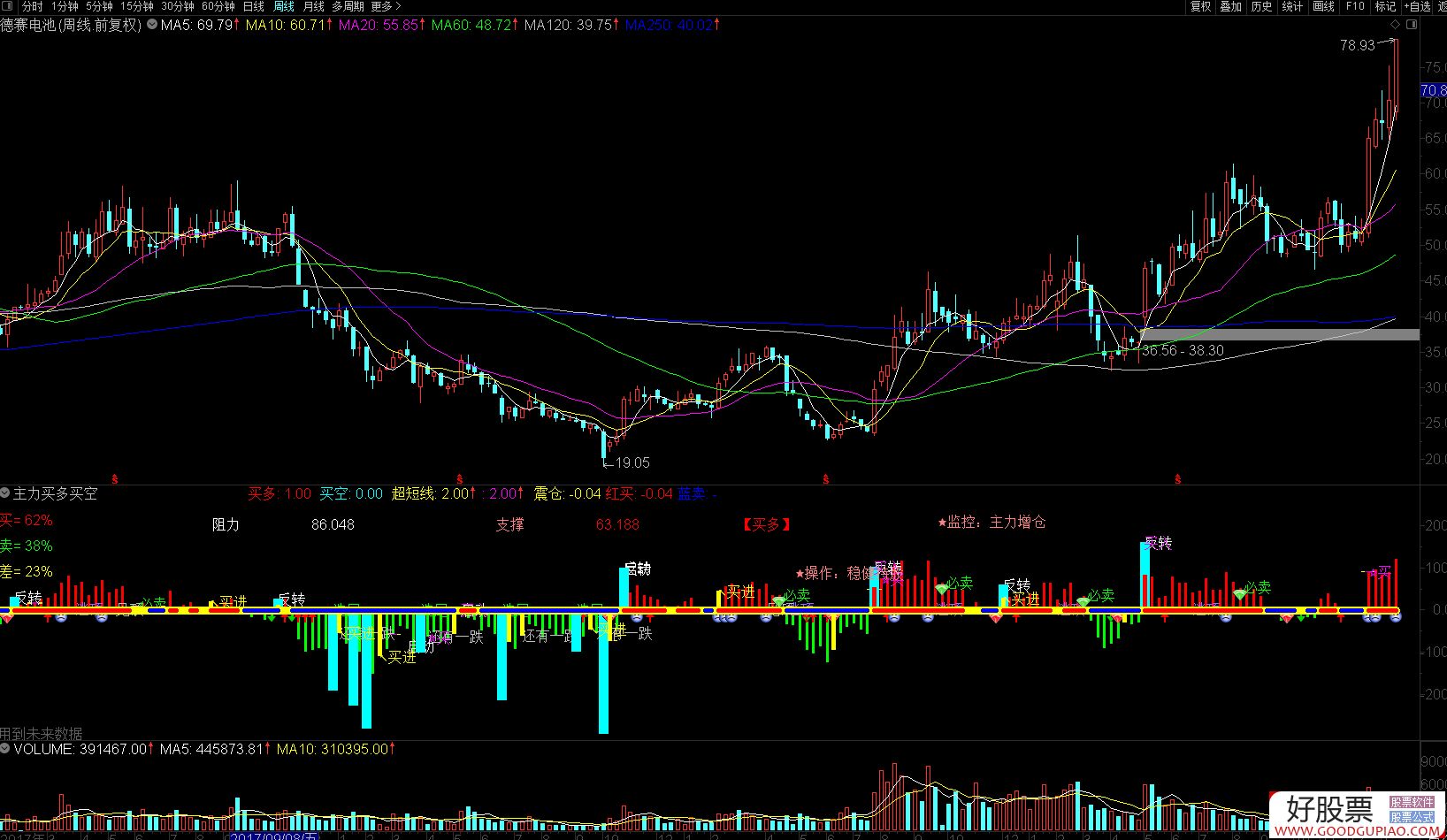The height and width of the screenshot is (840, 1447).
Task: Click the VOLUME: 391467.00 label
Action: [81, 749]
